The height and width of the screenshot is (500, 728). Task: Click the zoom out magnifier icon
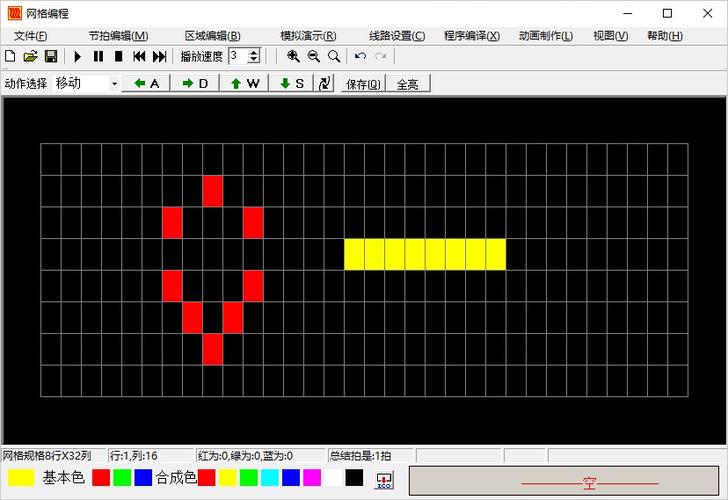tap(313, 57)
